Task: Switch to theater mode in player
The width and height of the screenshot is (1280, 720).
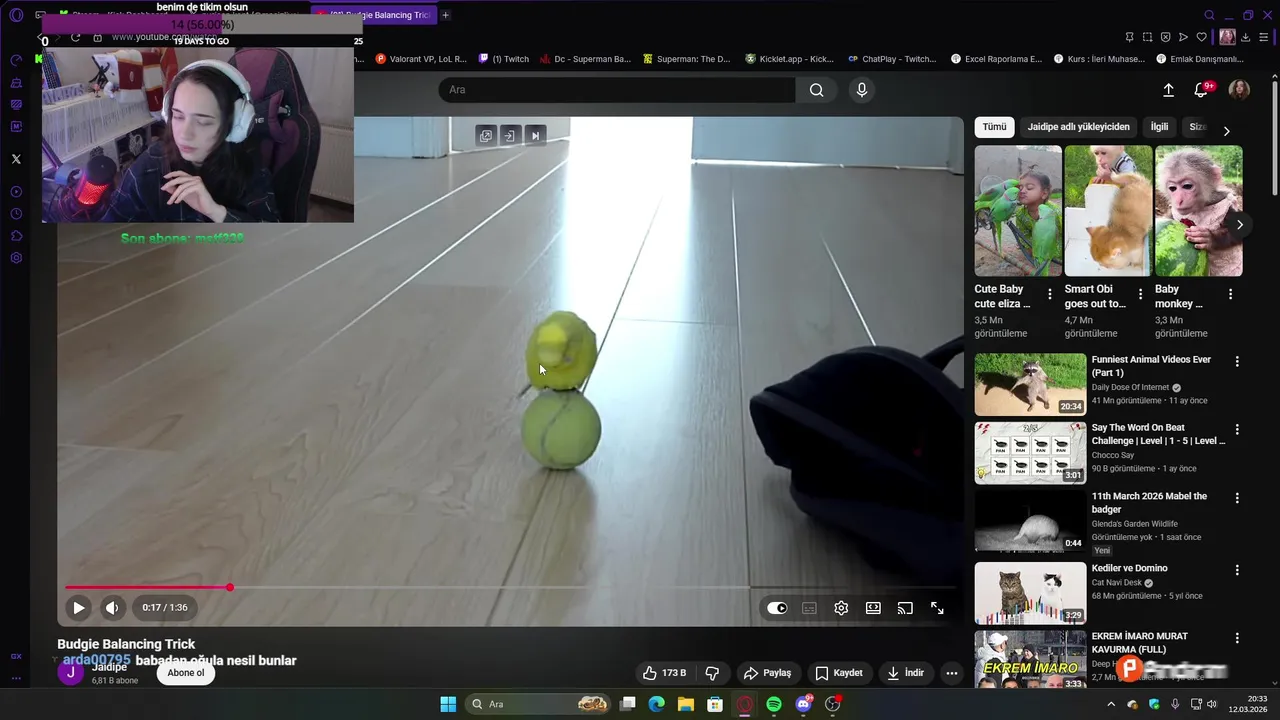Action: coord(873,608)
